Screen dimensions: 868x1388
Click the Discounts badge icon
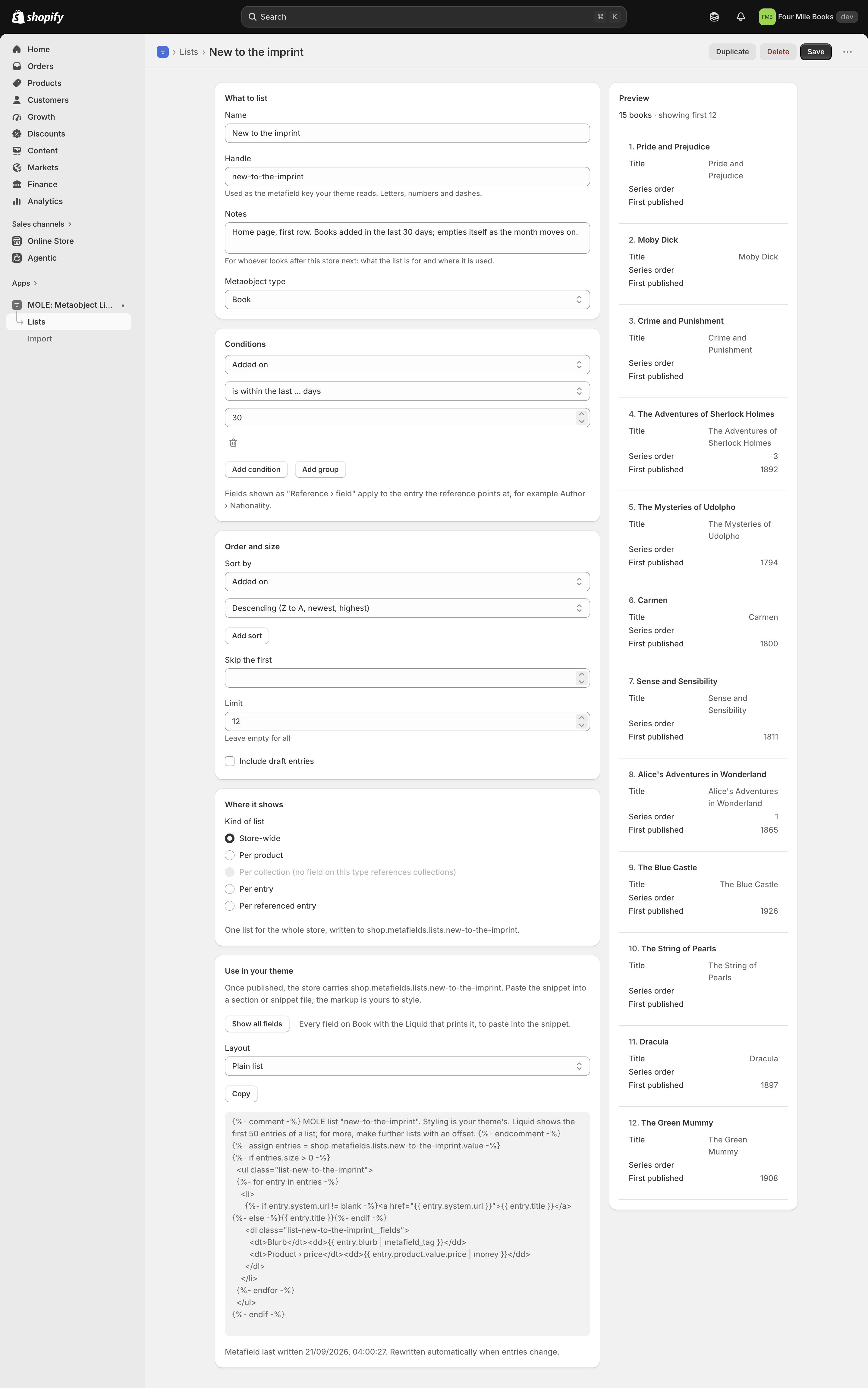(x=17, y=134)
